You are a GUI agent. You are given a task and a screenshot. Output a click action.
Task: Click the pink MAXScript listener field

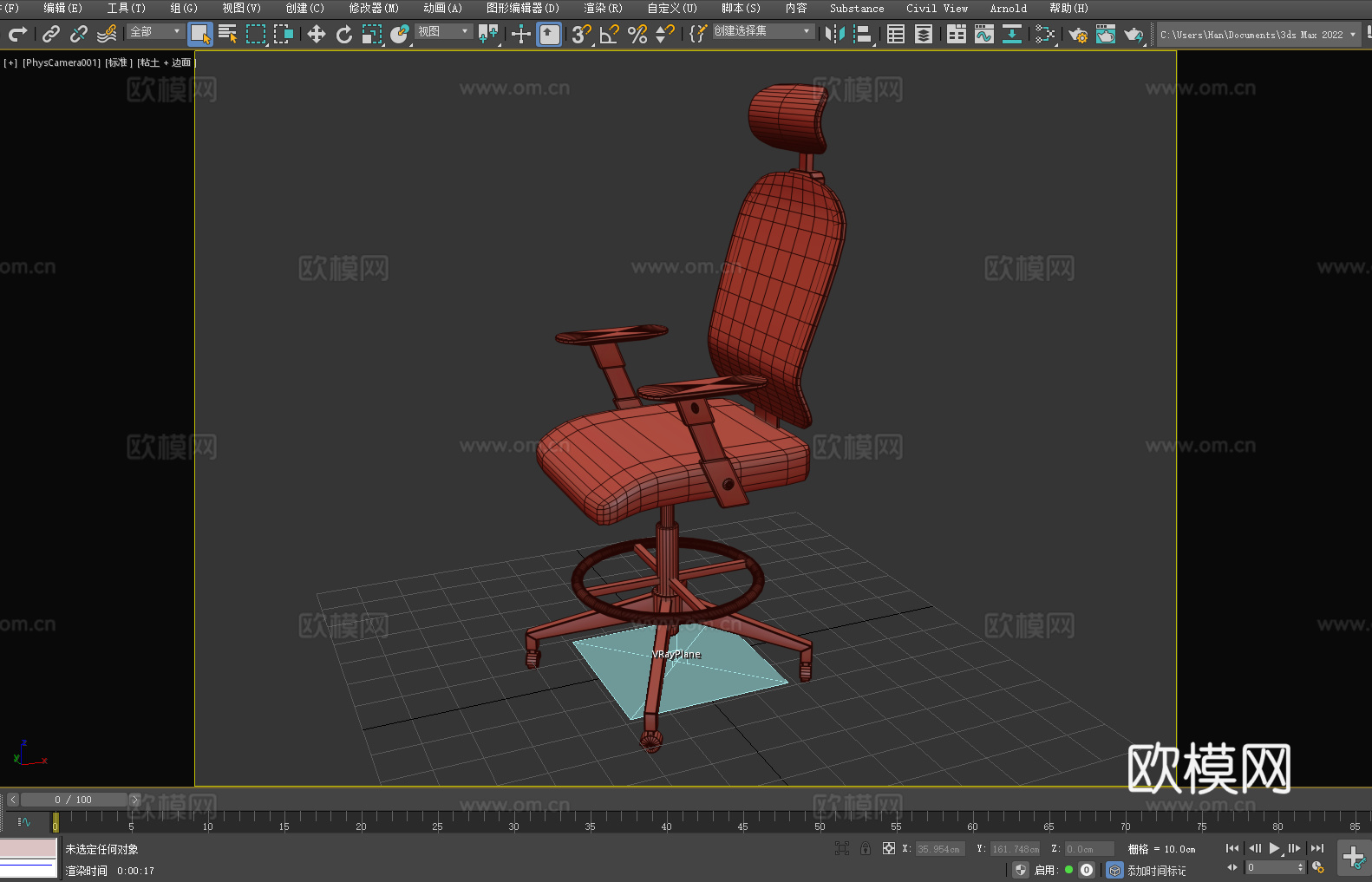[x=29, y=847]
